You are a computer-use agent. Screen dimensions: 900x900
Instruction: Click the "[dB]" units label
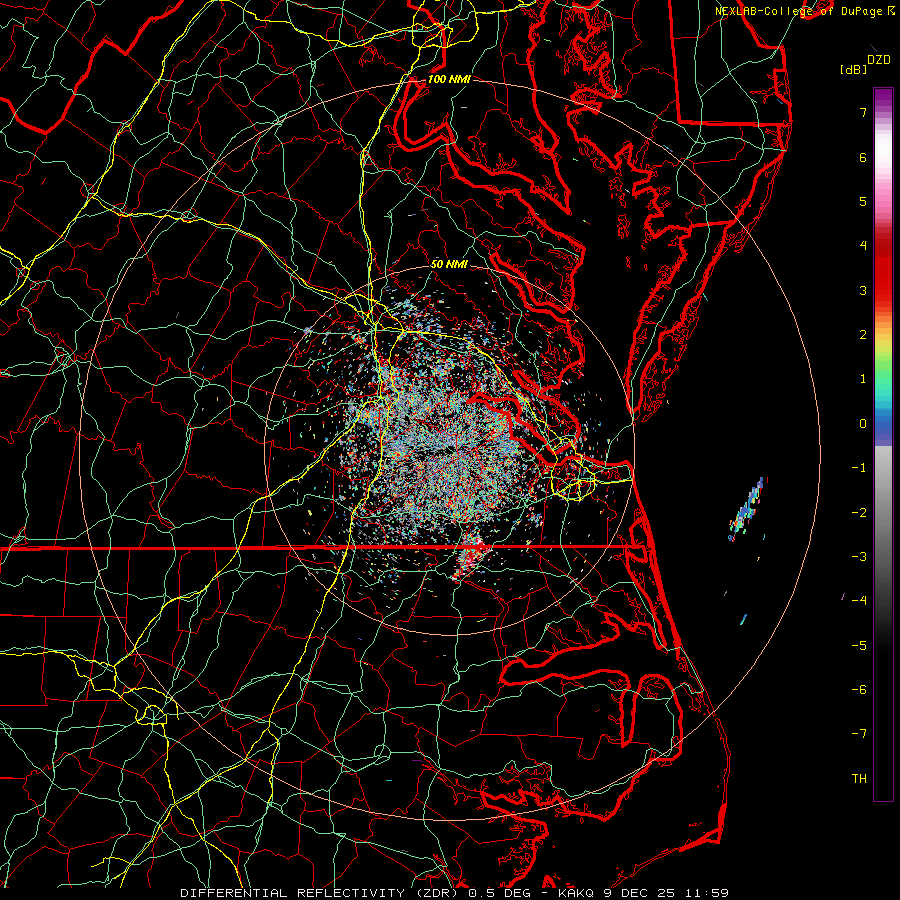853,69
